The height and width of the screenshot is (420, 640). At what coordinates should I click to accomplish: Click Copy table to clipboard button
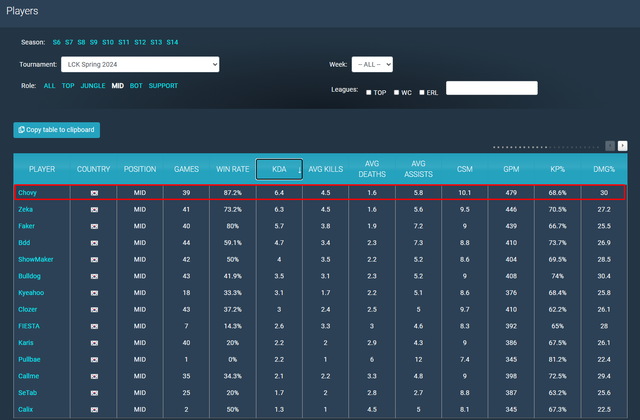point(57,130)
